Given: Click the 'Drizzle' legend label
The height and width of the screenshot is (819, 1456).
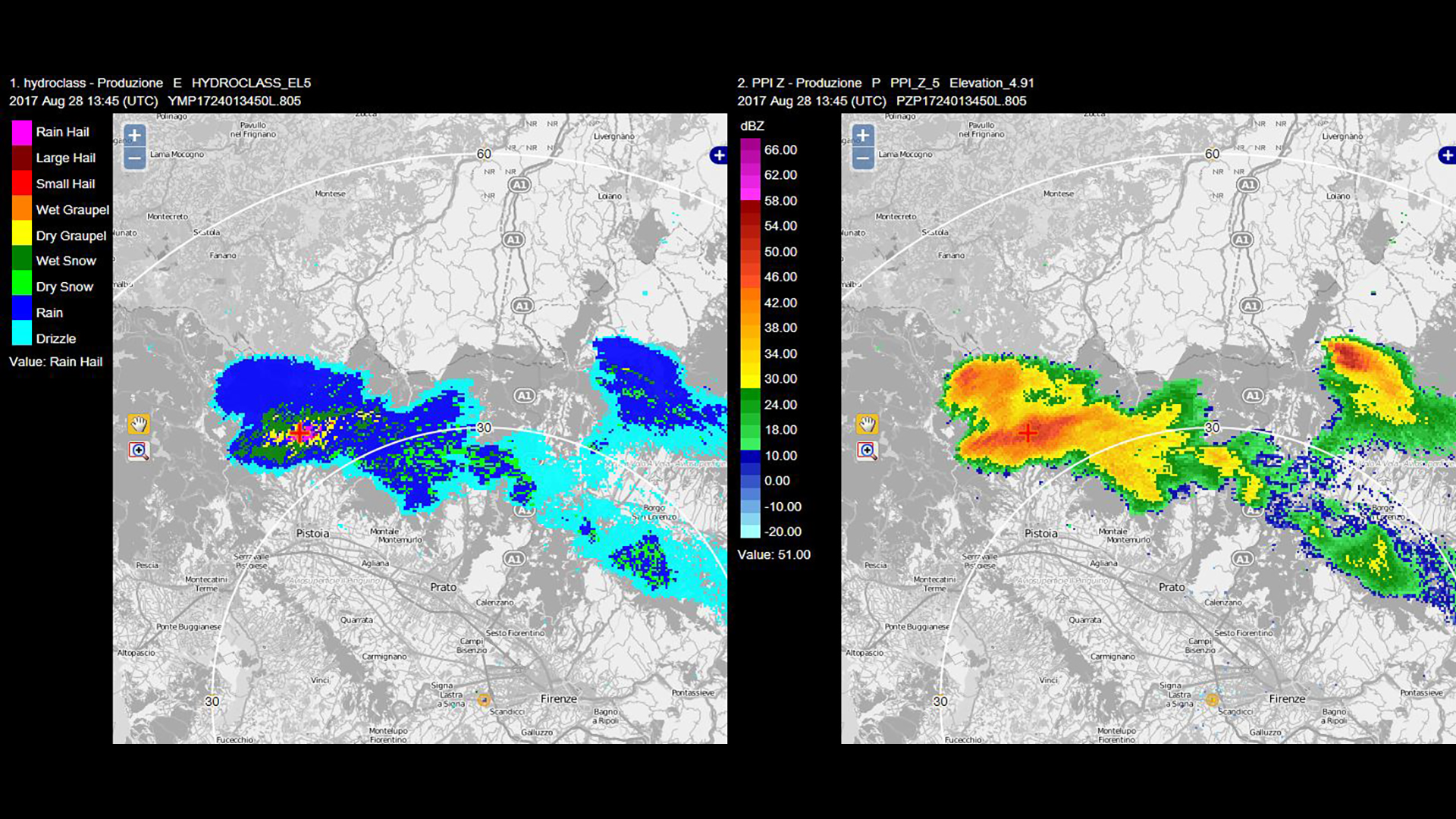Looking at the screenshot, I should tap(56, 338).
